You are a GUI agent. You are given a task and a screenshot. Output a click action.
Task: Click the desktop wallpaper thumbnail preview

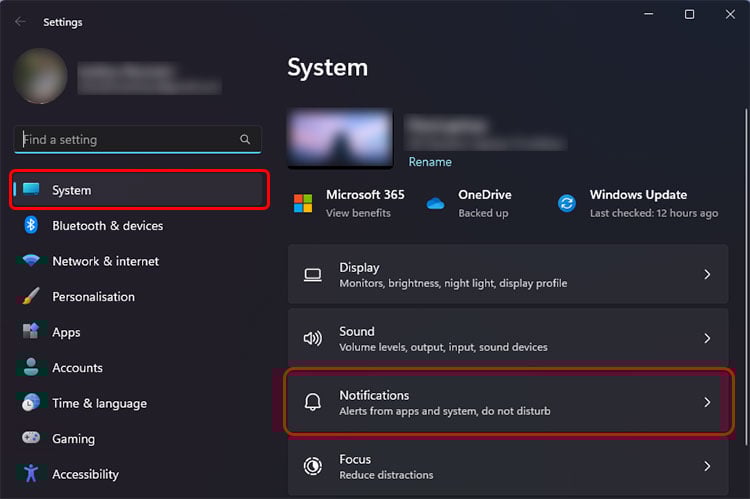341,138
